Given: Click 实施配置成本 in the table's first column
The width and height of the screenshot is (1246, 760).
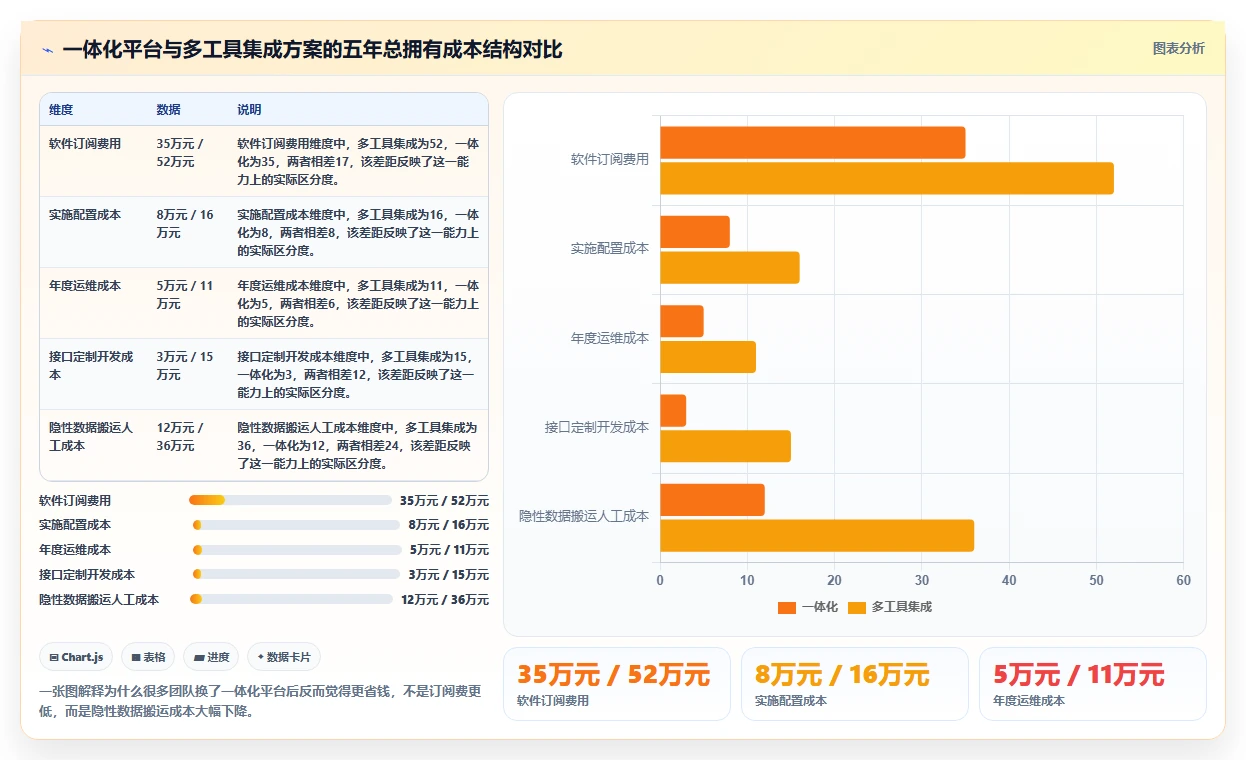Looking at the screenshot, I should pyautogui.click(x=85, y=215).
